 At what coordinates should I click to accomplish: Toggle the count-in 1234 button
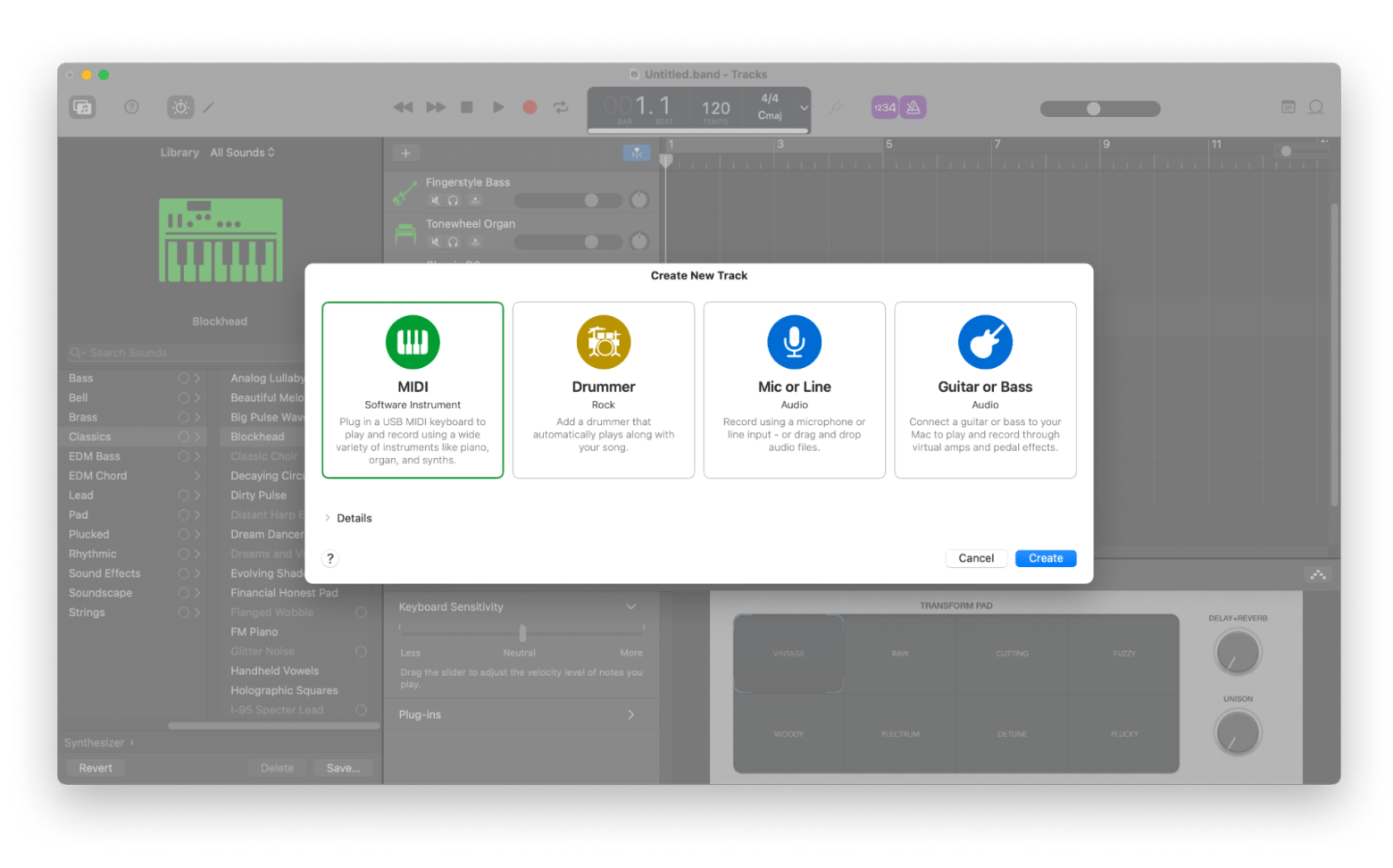pyautogui.click(x=884, y=107)
